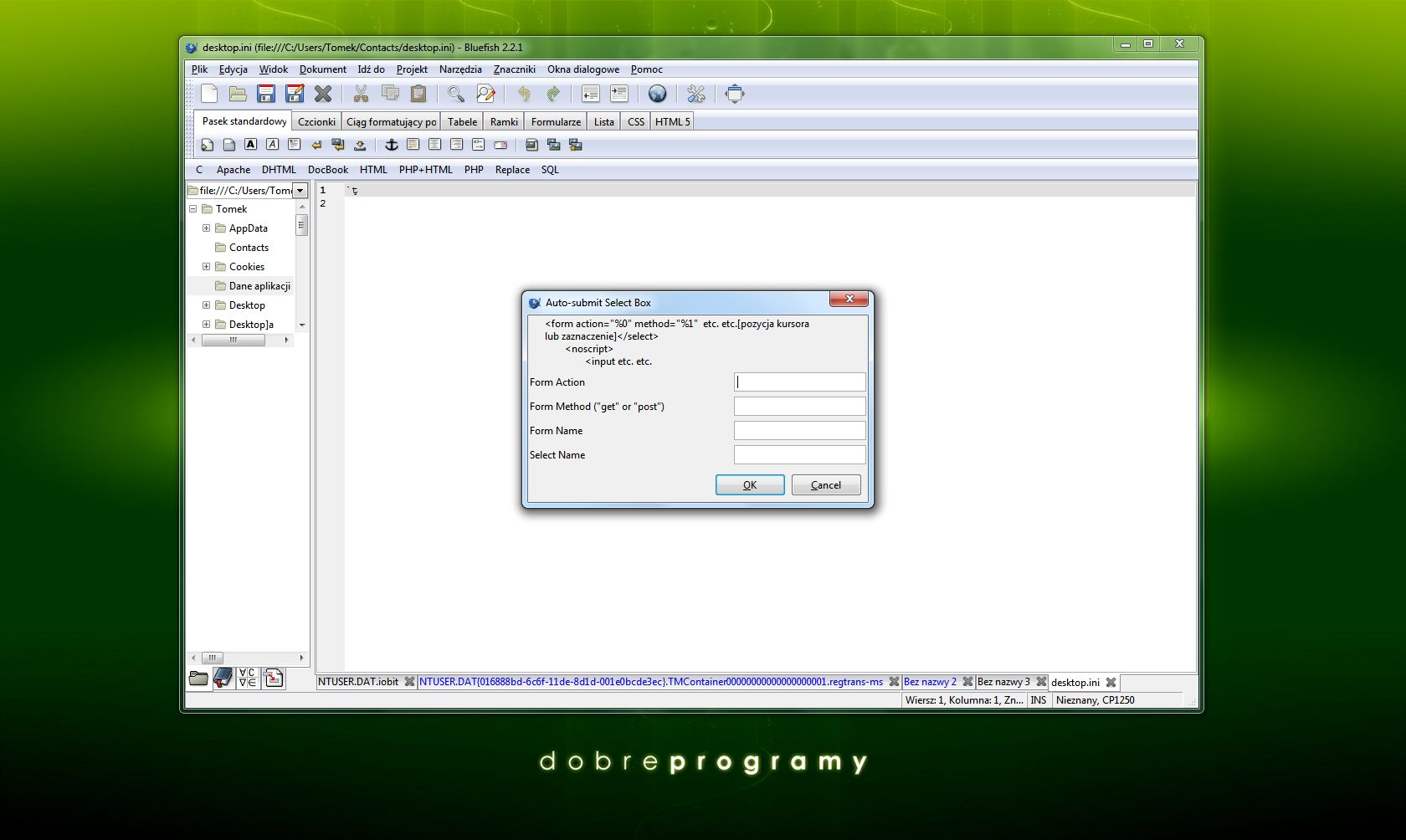Insert anchor using the anchor icon
This screenshot has height=840, width=1406.
[391, 145]
